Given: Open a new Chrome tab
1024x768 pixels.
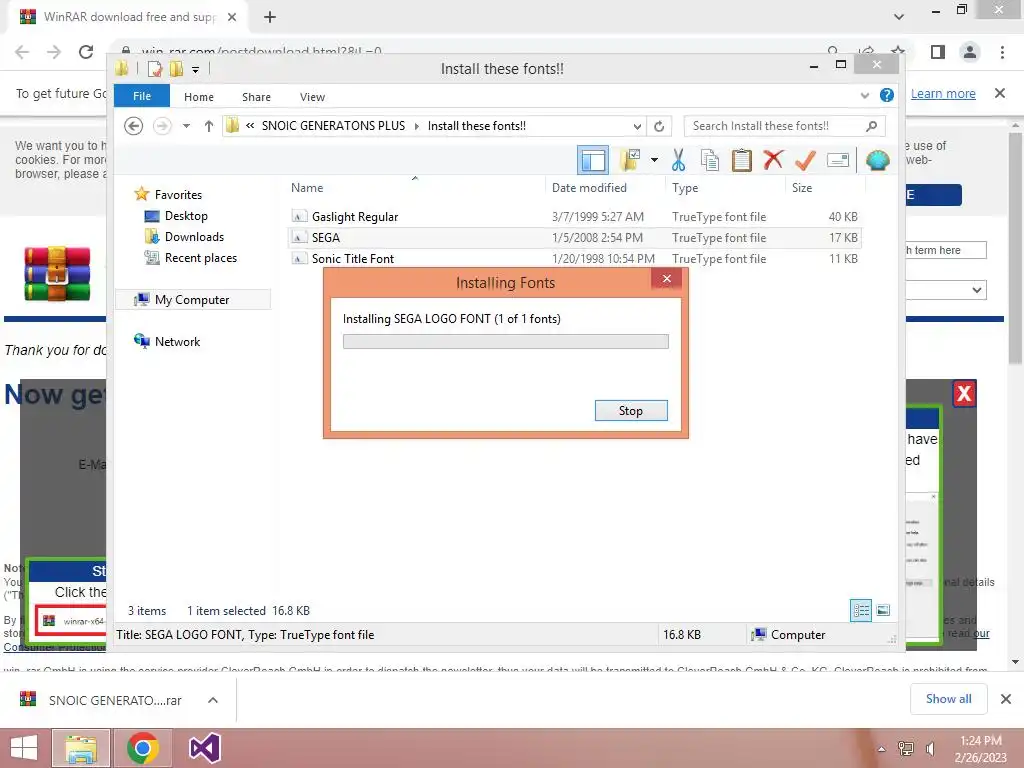Looking at the screenshot, I should (x=270, y=17).
